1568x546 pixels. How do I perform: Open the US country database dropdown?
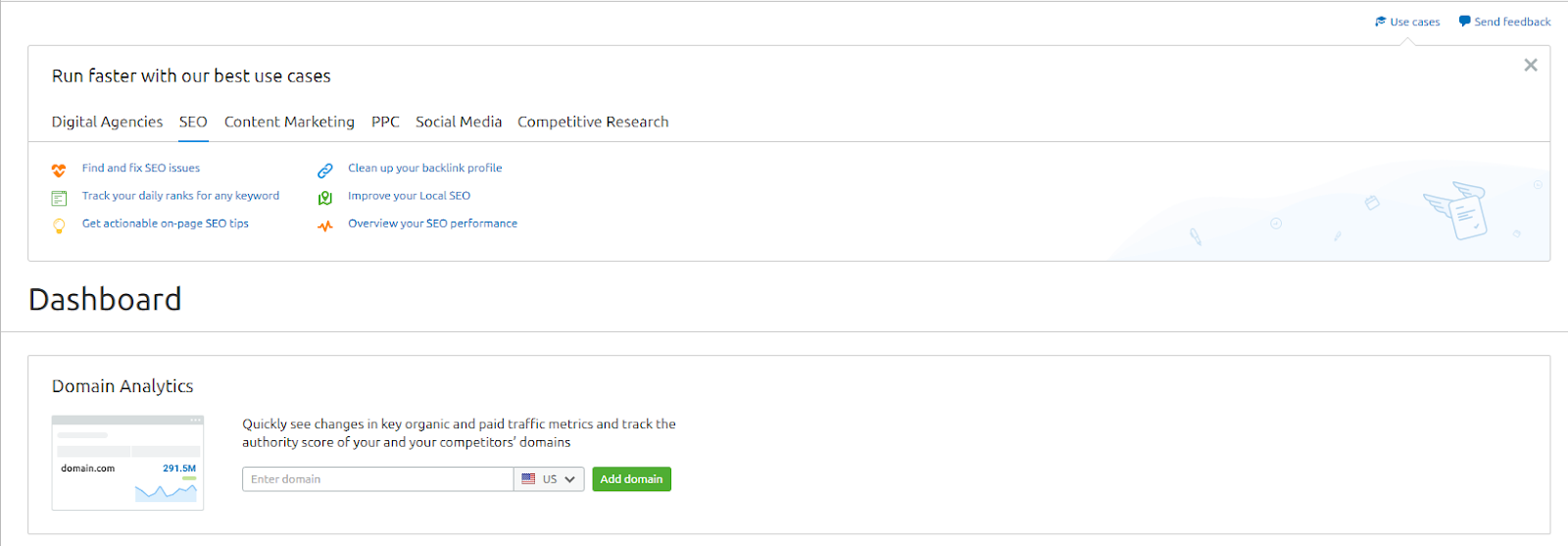549,479
